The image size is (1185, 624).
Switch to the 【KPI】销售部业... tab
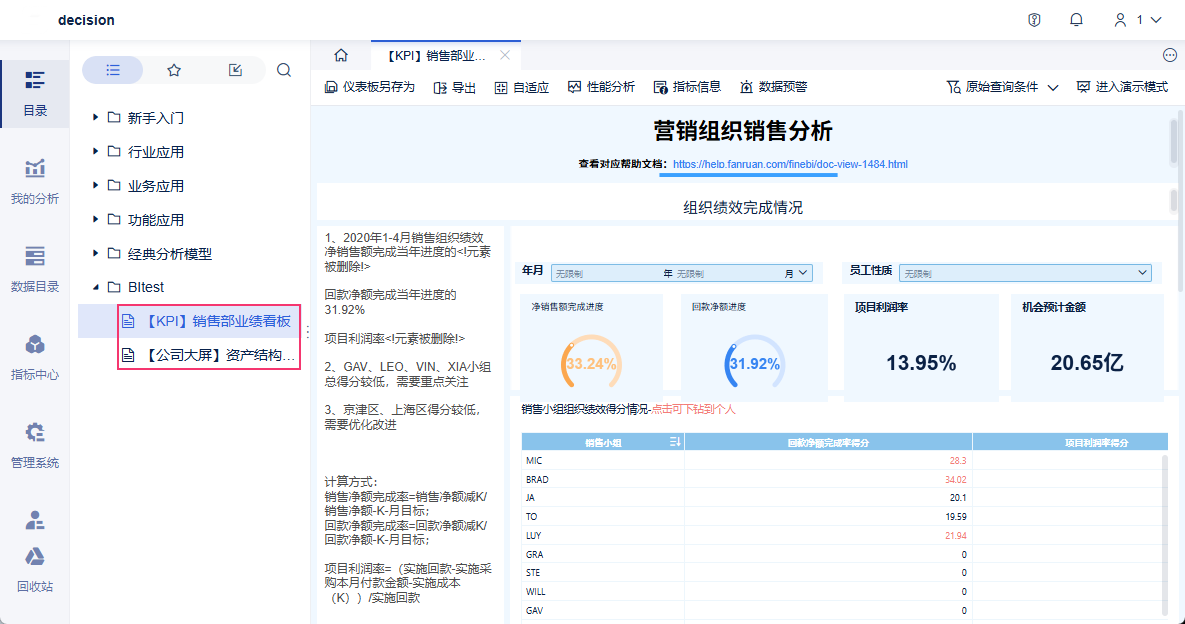(436, 55)
